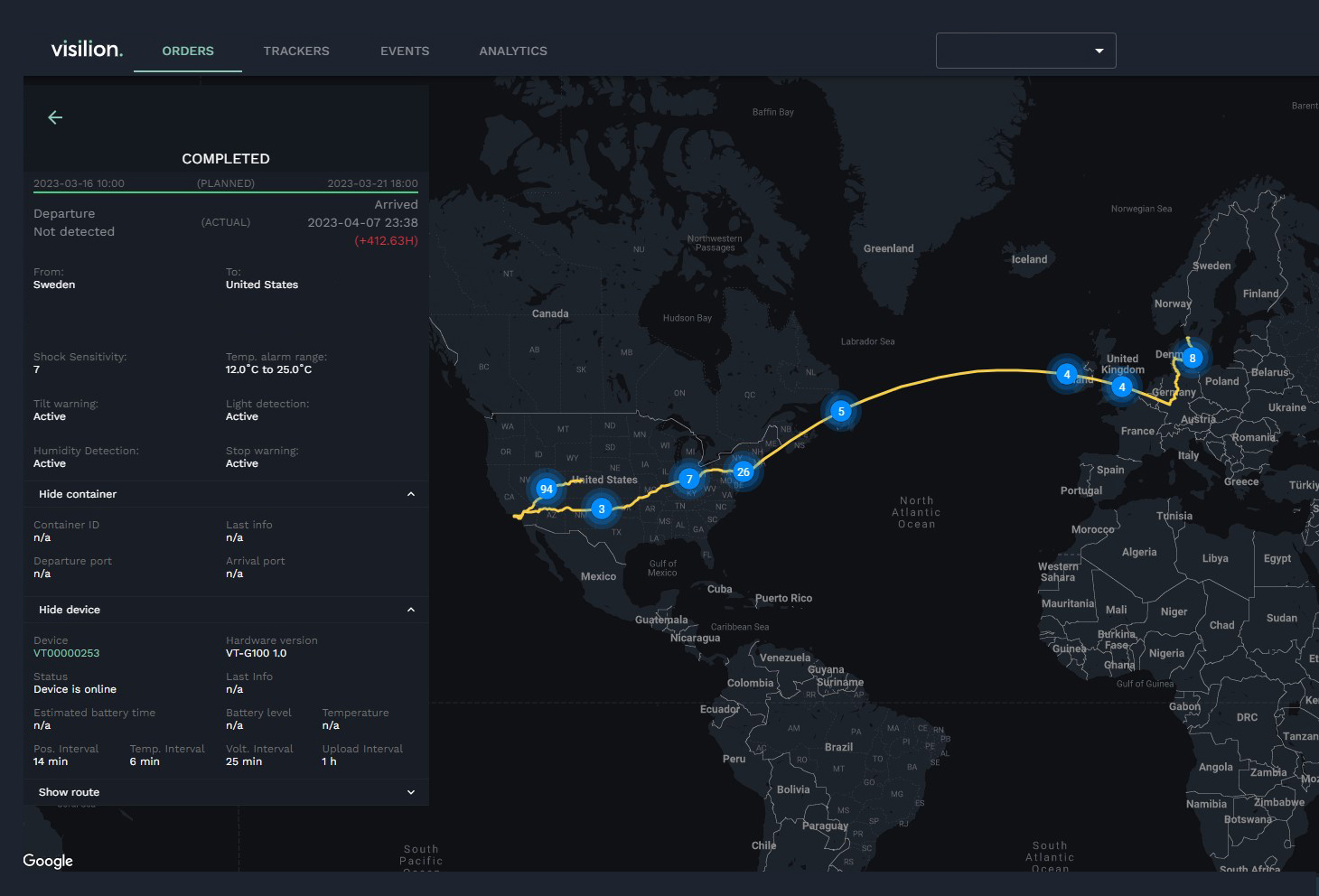Click the COMPLETED status heading
The image size is (1319, 896).
click(226, 159)
